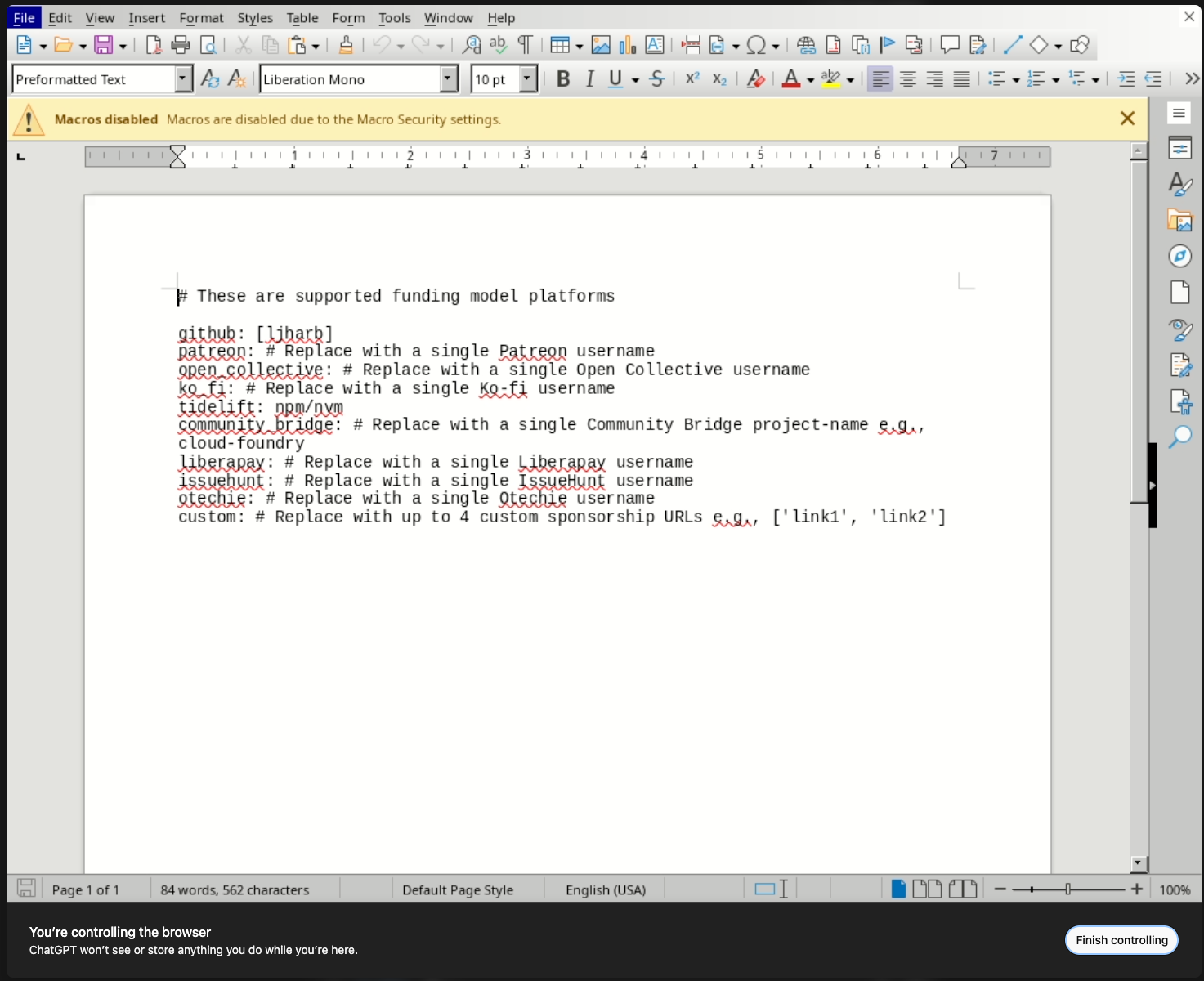Open the Table menu
The width and height of the screenshot is (1204, 981).
pos(302,17)
